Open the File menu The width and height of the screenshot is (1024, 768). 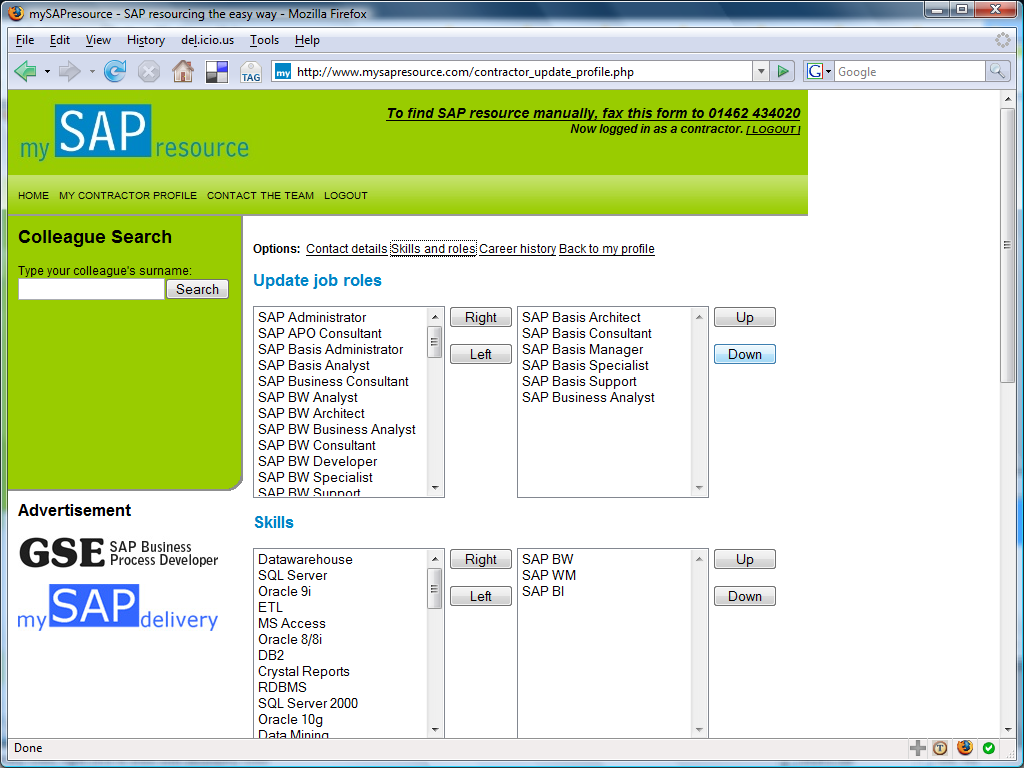tap(25, 40)
